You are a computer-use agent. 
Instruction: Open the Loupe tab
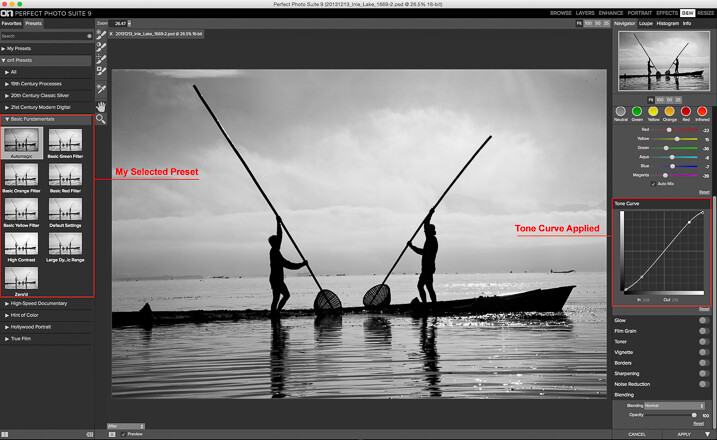(x=646, y=23)
